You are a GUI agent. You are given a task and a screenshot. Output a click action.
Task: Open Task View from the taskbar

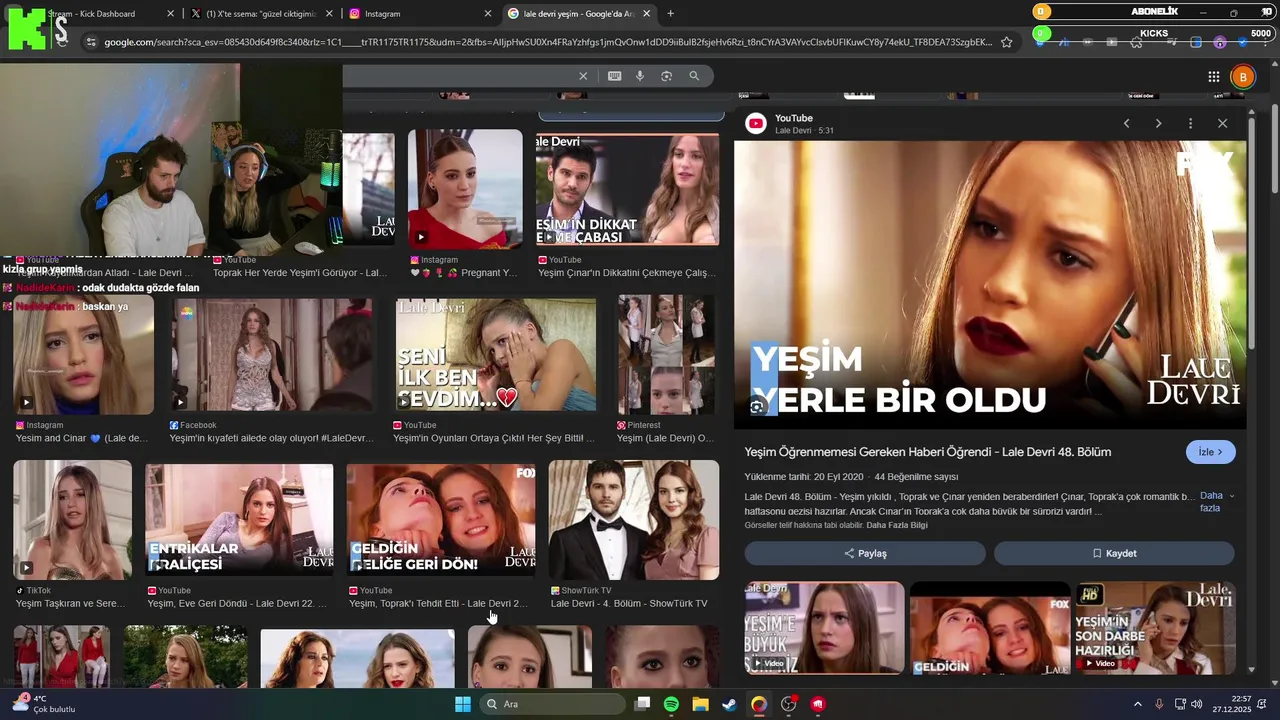click(x=642, y=704)
